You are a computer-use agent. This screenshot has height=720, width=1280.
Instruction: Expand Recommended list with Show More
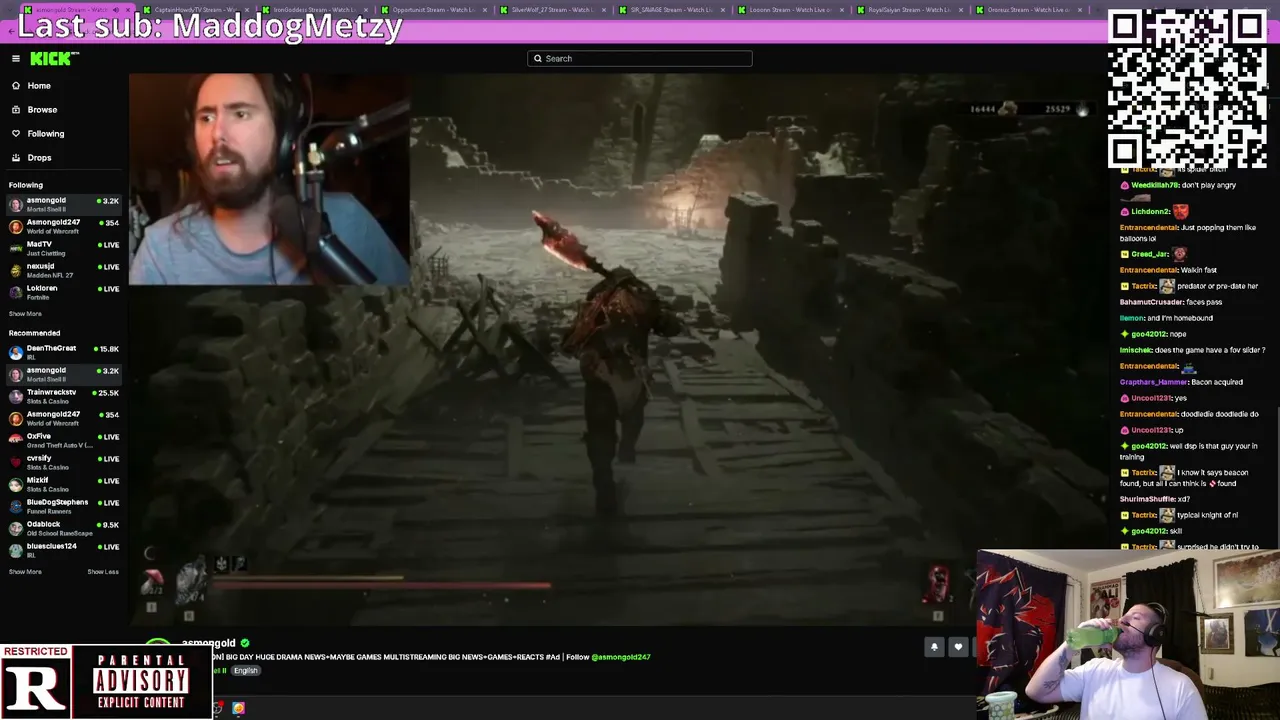coord(25,572)
